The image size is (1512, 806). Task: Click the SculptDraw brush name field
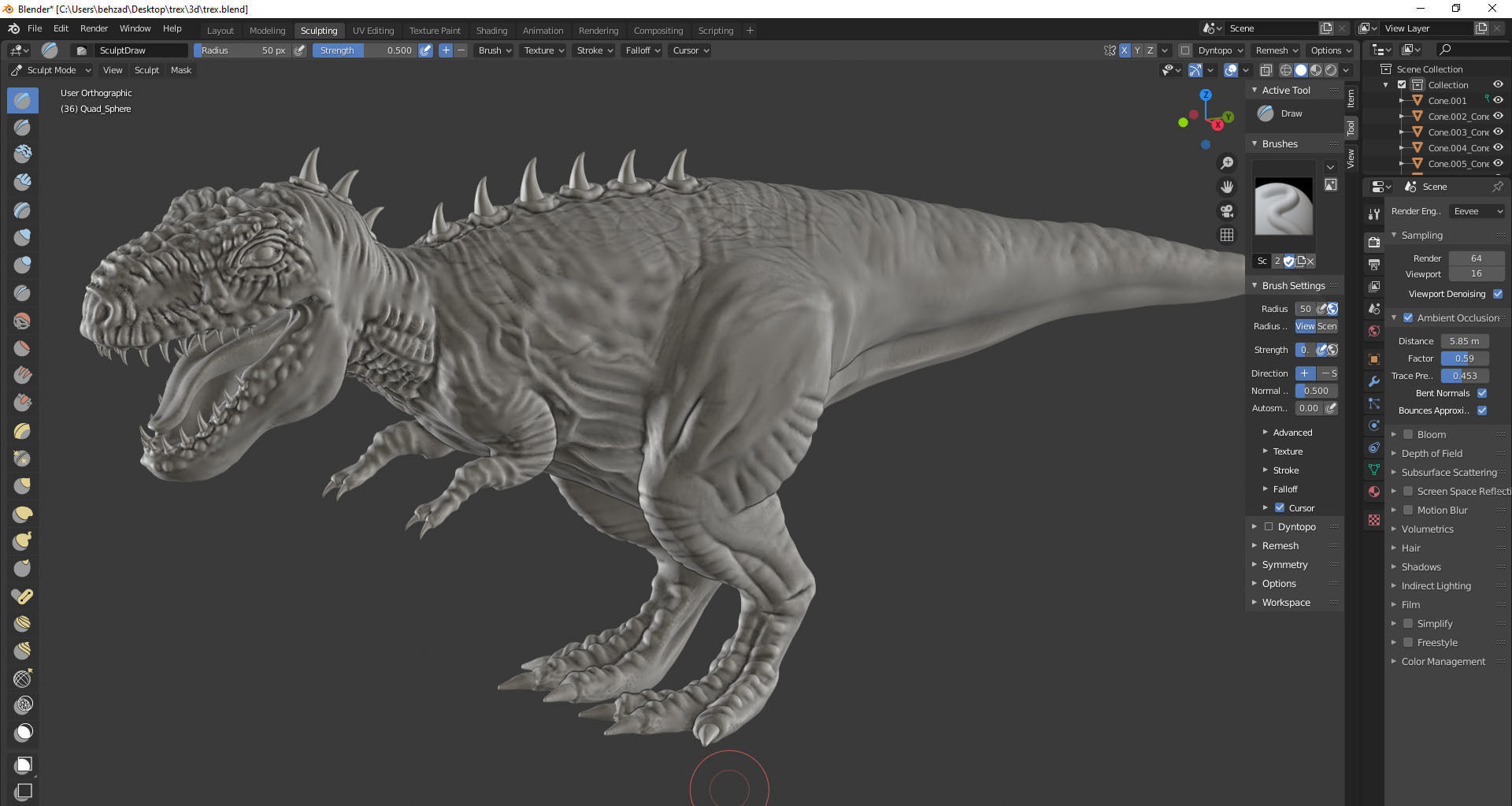tap(142, 50)
